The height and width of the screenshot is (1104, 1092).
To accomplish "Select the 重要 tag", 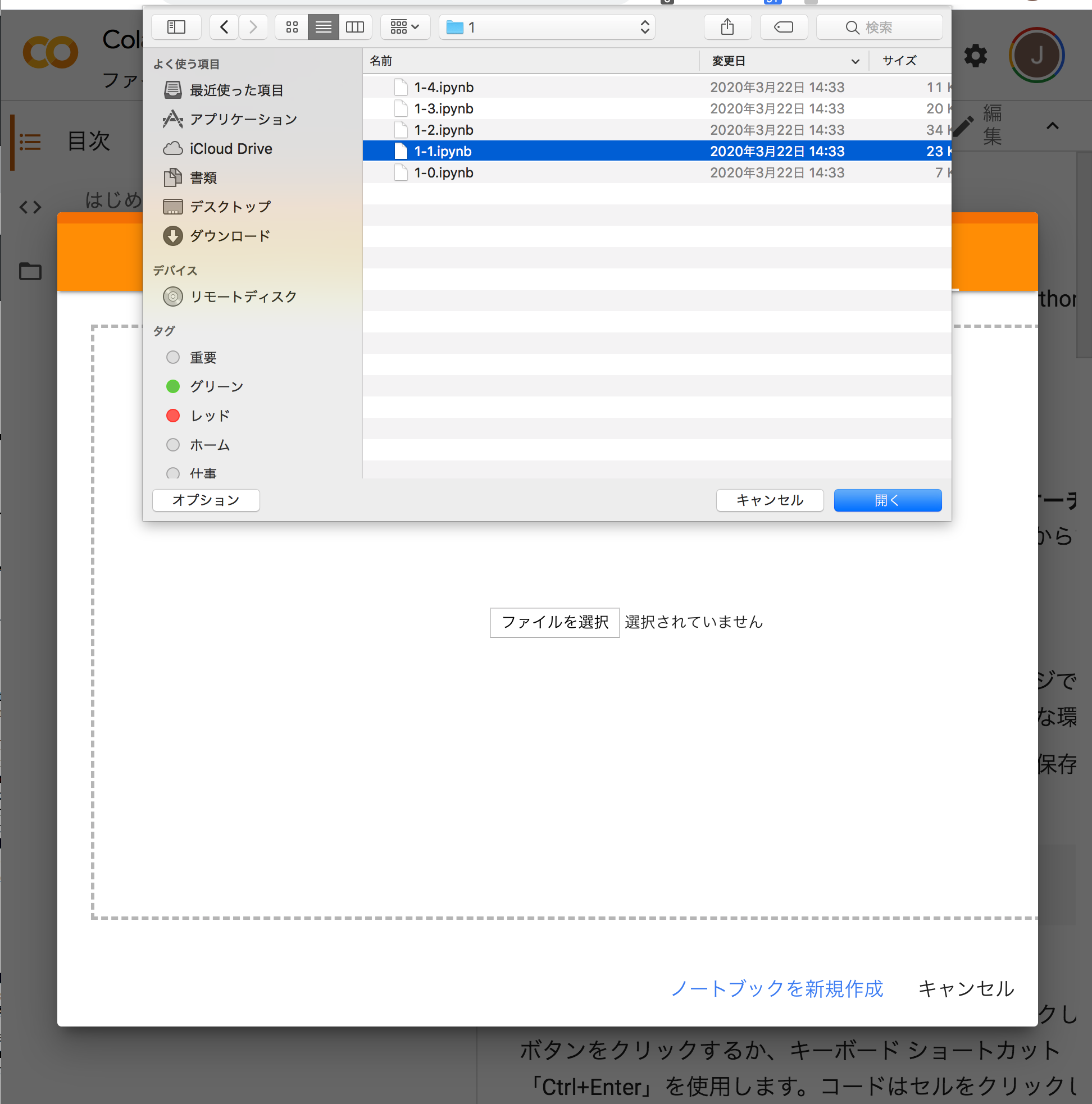I will [x=202, y=357].
